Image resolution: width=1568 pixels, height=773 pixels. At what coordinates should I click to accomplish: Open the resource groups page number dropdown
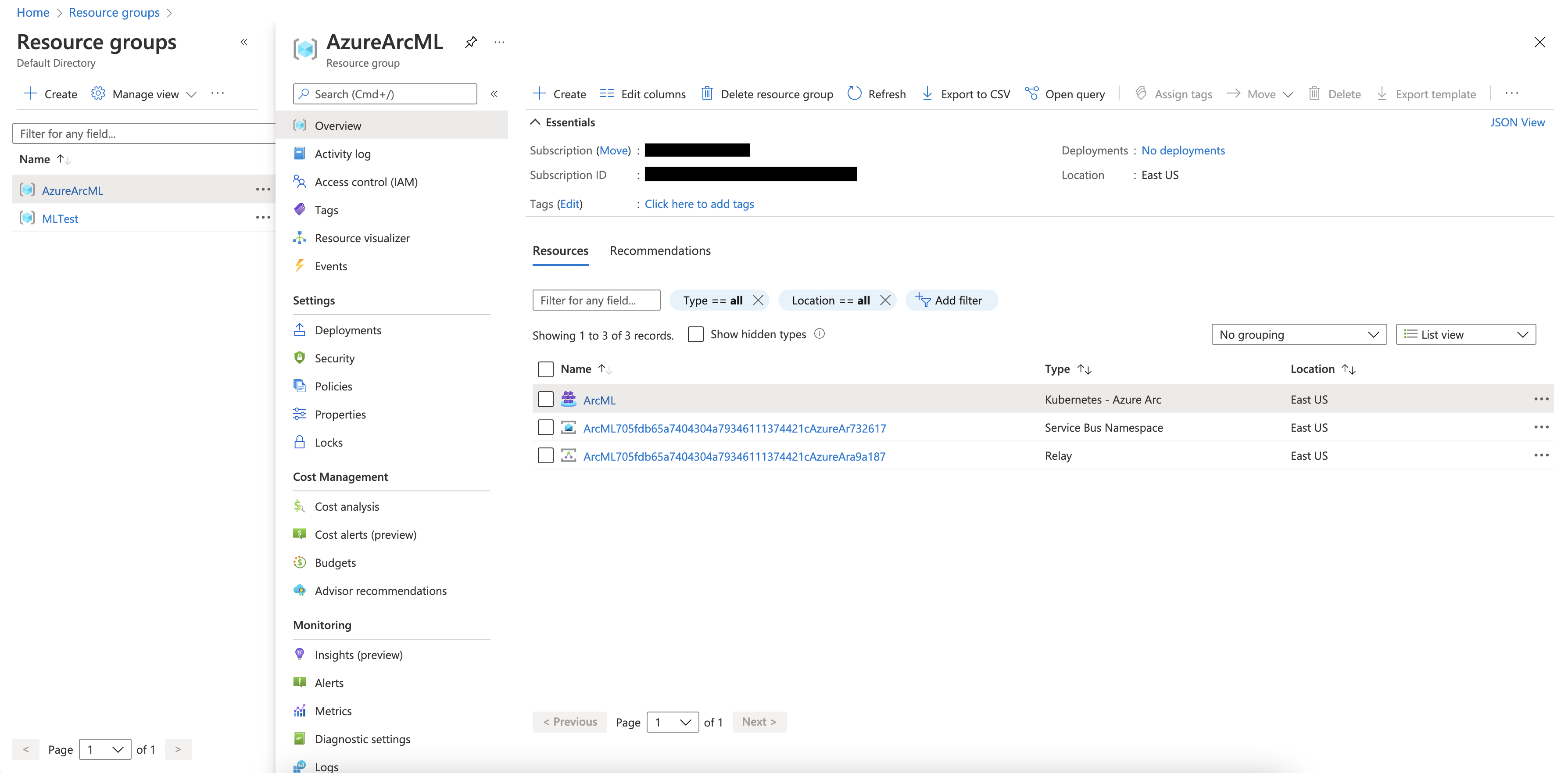[x=105, y=749]
